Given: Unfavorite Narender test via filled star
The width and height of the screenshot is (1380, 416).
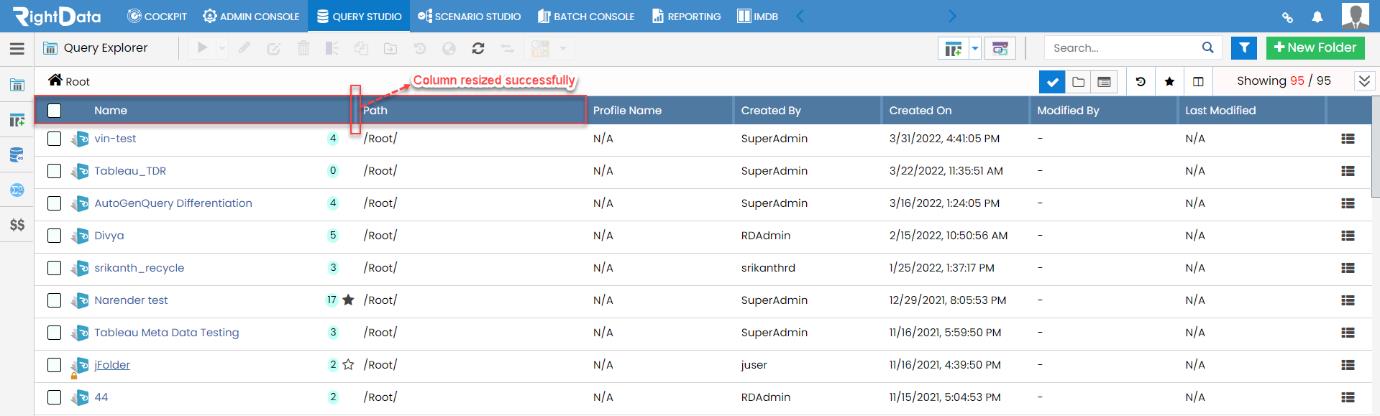Looking at the screenshot, I should tap(348, 300).
